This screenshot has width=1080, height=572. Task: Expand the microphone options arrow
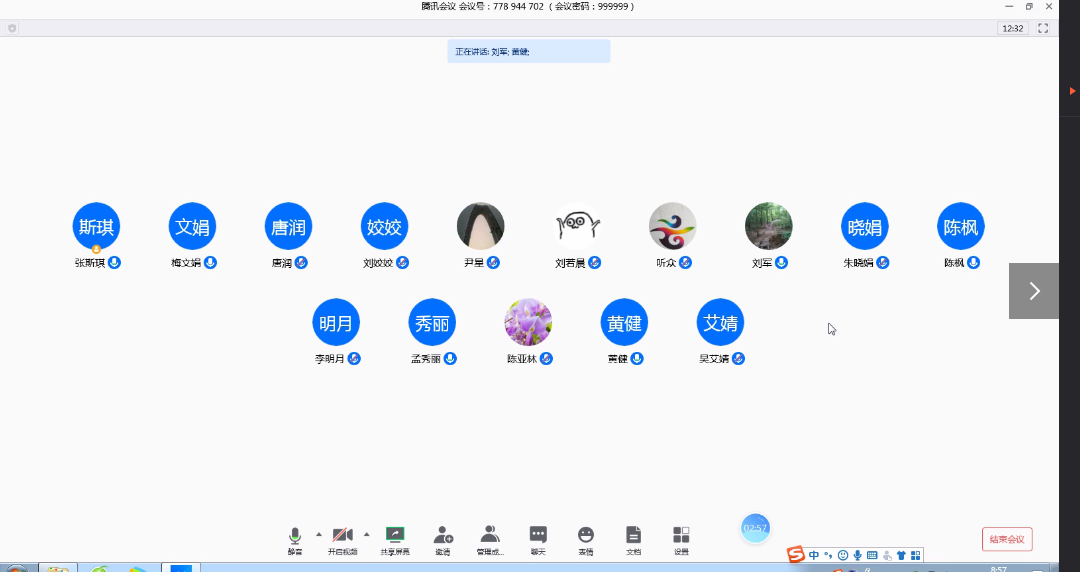(319, 534)
